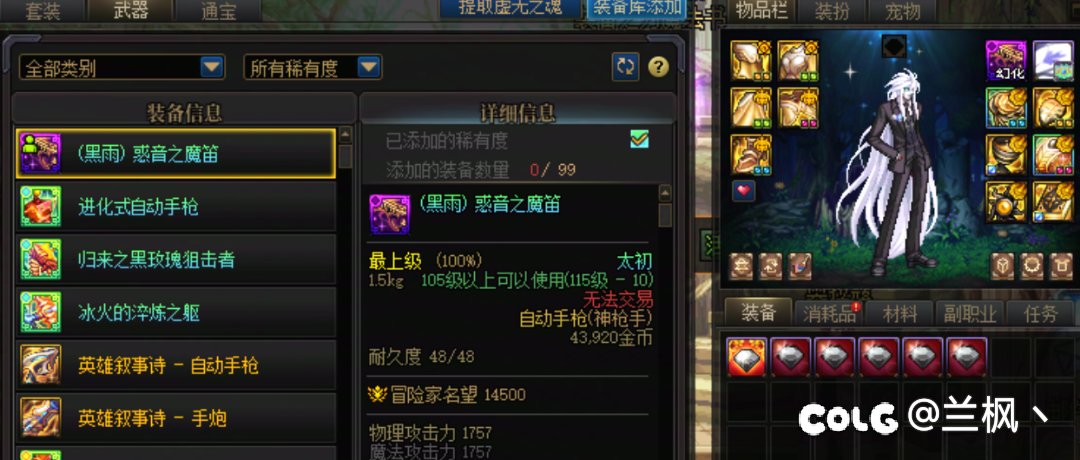
Task: Click the 进化式自动手枪 weapon icon
Action: coord(41,207)
